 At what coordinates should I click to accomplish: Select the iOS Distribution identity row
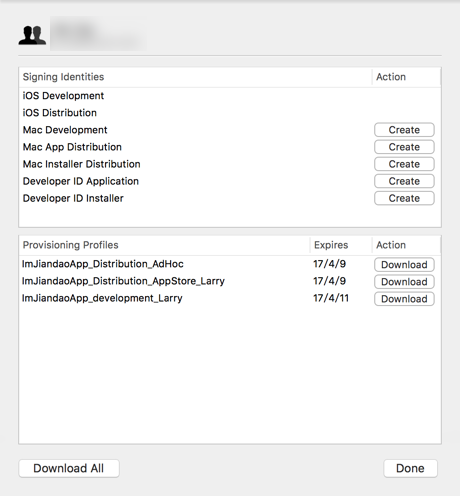(x=230, y=113)
